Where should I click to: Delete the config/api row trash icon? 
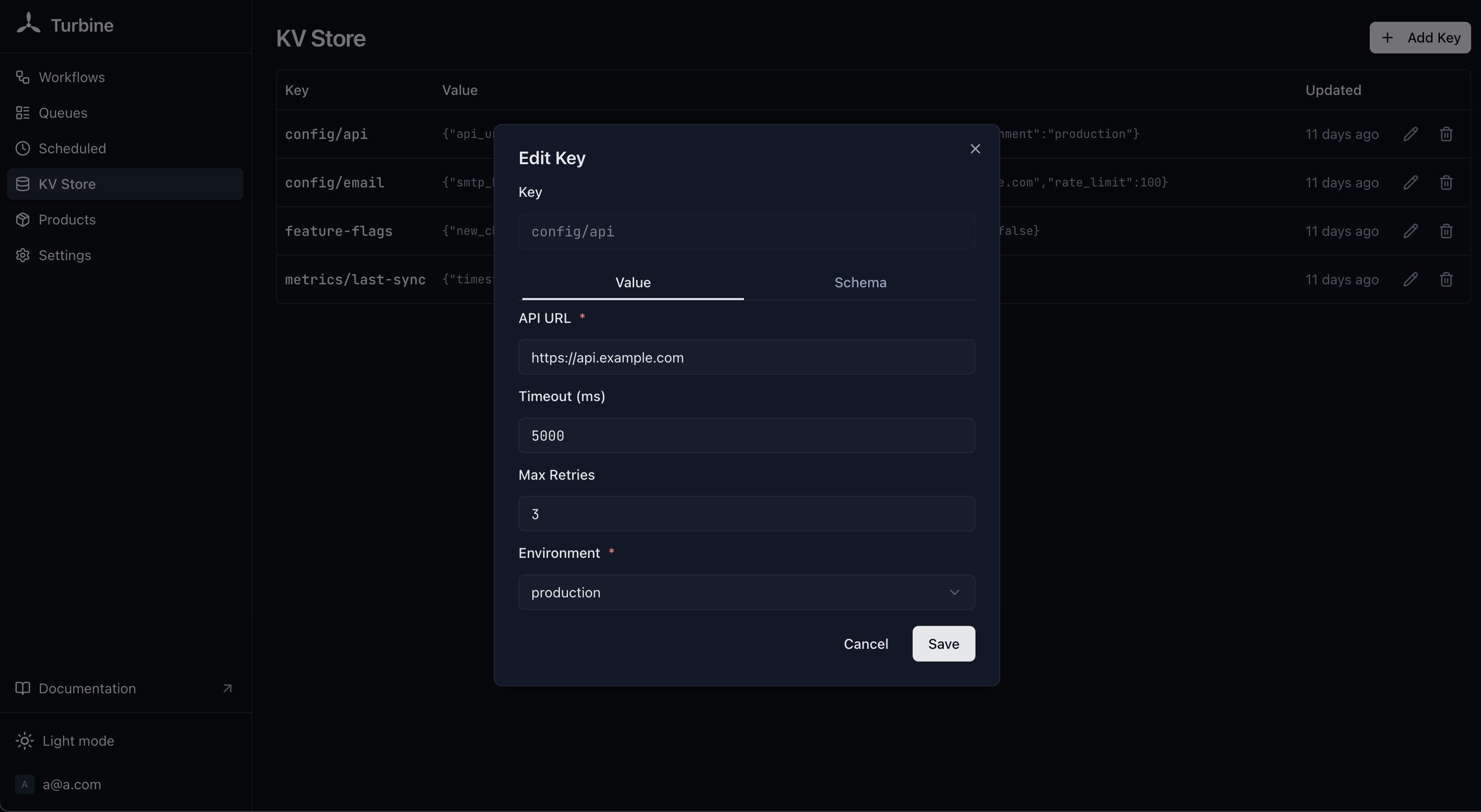(1446, 134)
